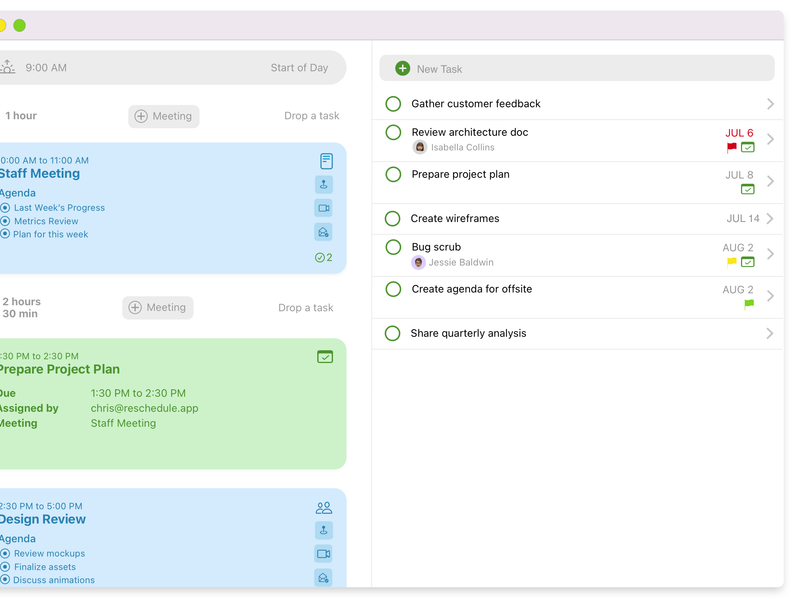Image resolution: width=800 pixels, height=600 pixels.
Task: Click Isabella Collins's avatar
Action: coord(420,146)
